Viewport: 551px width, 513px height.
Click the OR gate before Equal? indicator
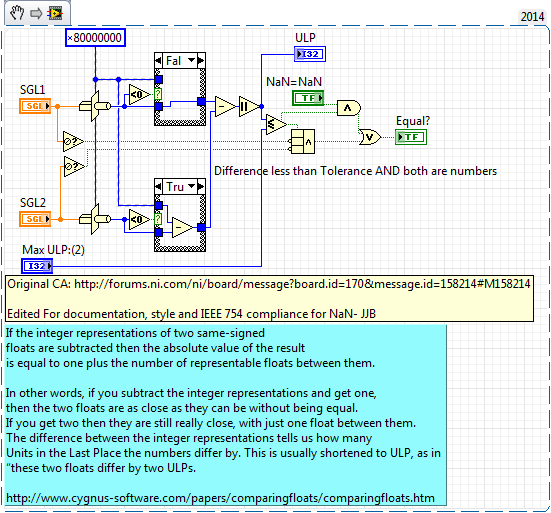(x=370, y=137)
